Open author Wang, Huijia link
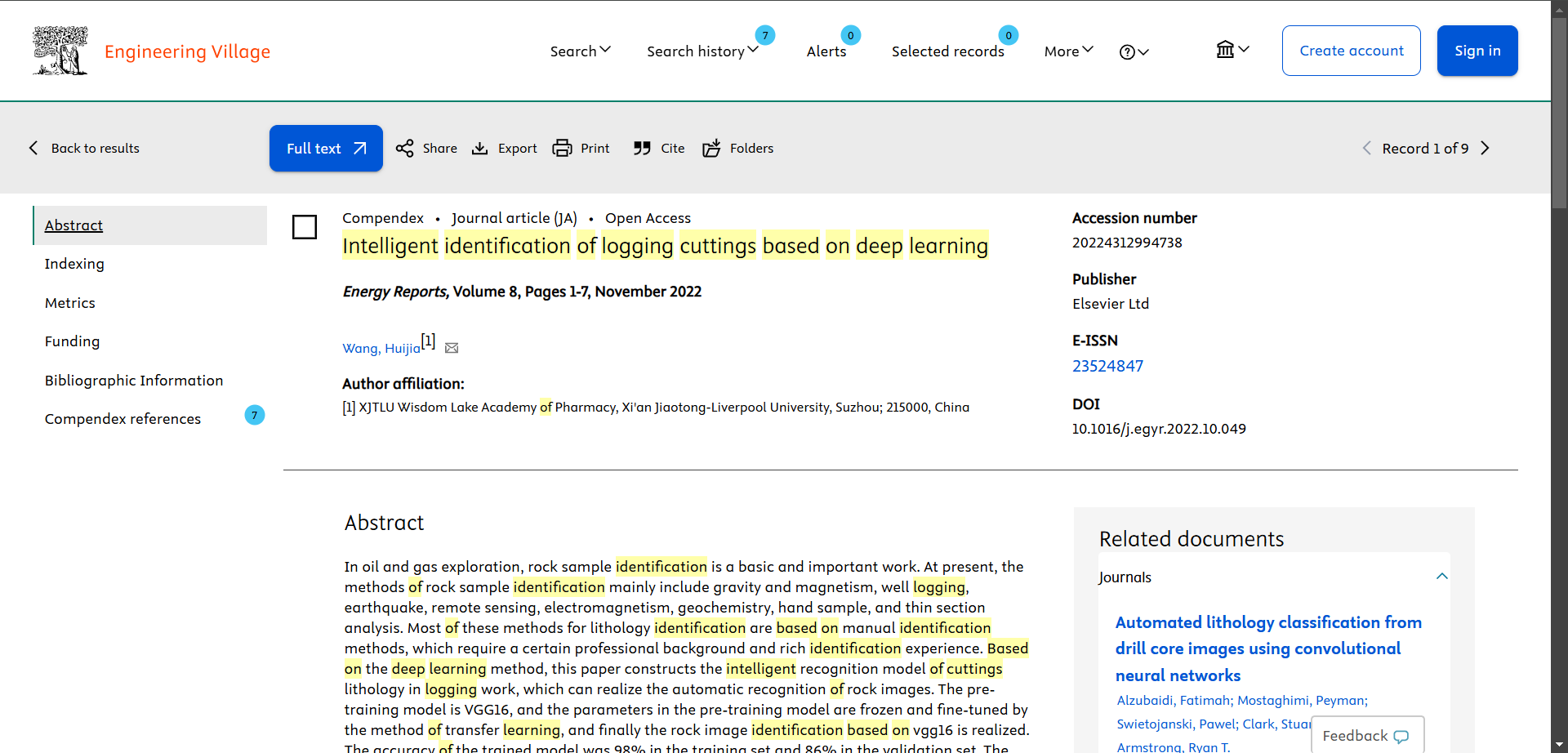1568x753 pixels. click(381, 348)
